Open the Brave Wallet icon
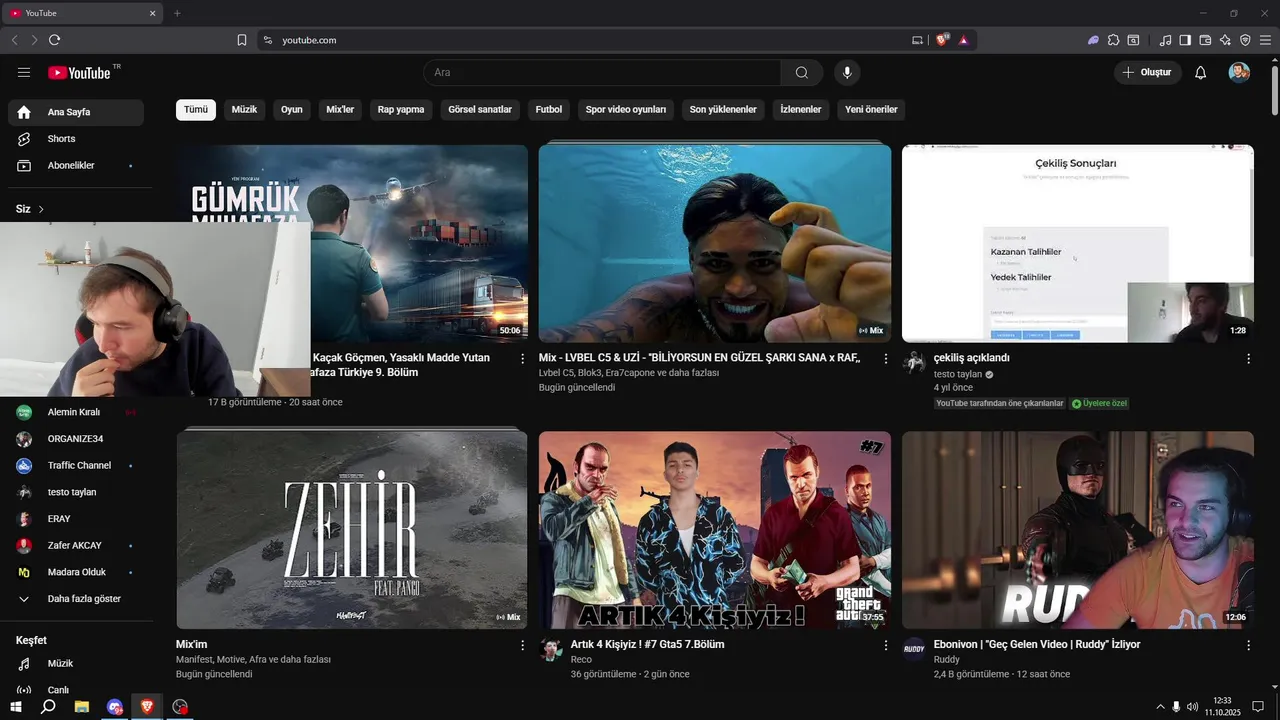1280x720 pixels. click(1205, 40)
